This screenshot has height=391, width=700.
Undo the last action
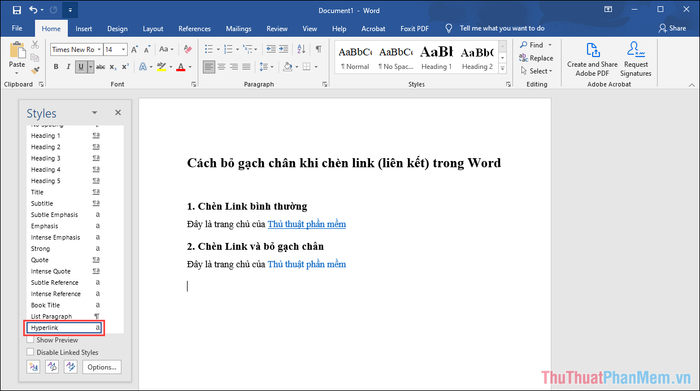click(33, 10)
